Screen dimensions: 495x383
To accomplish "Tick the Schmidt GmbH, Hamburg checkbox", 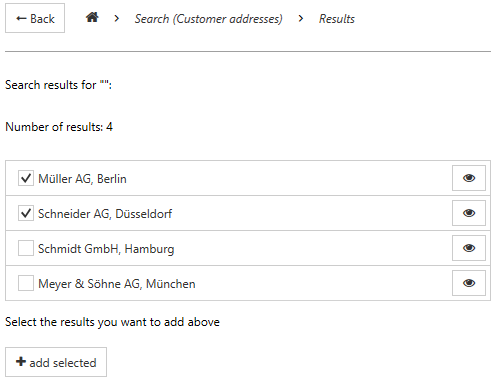I will (26, 248).
